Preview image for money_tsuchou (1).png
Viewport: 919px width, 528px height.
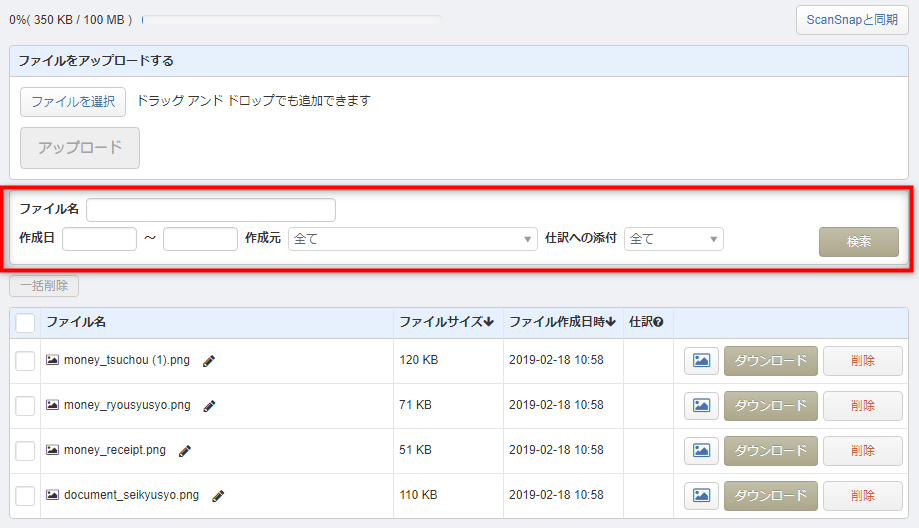point(702,360)
